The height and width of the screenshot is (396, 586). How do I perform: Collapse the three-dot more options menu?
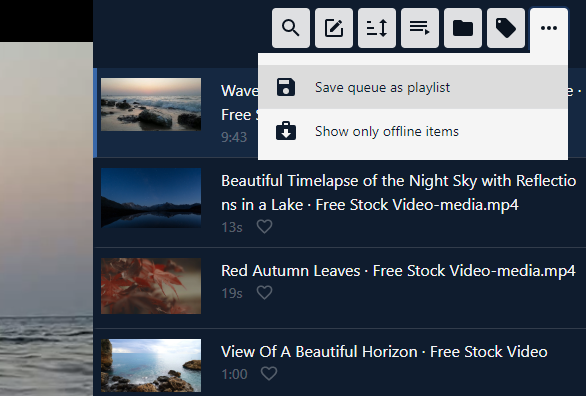[x=549, y=28]
